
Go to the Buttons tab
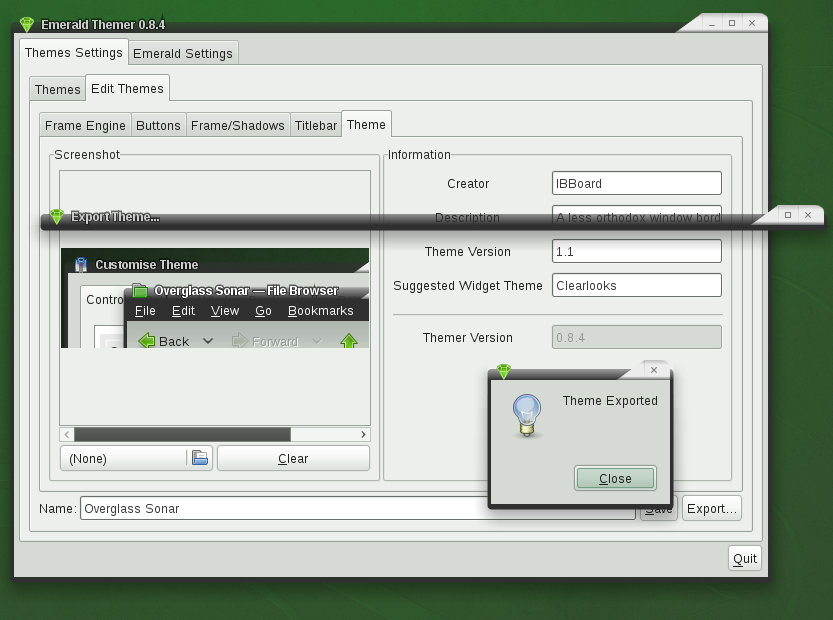(158, 125)
